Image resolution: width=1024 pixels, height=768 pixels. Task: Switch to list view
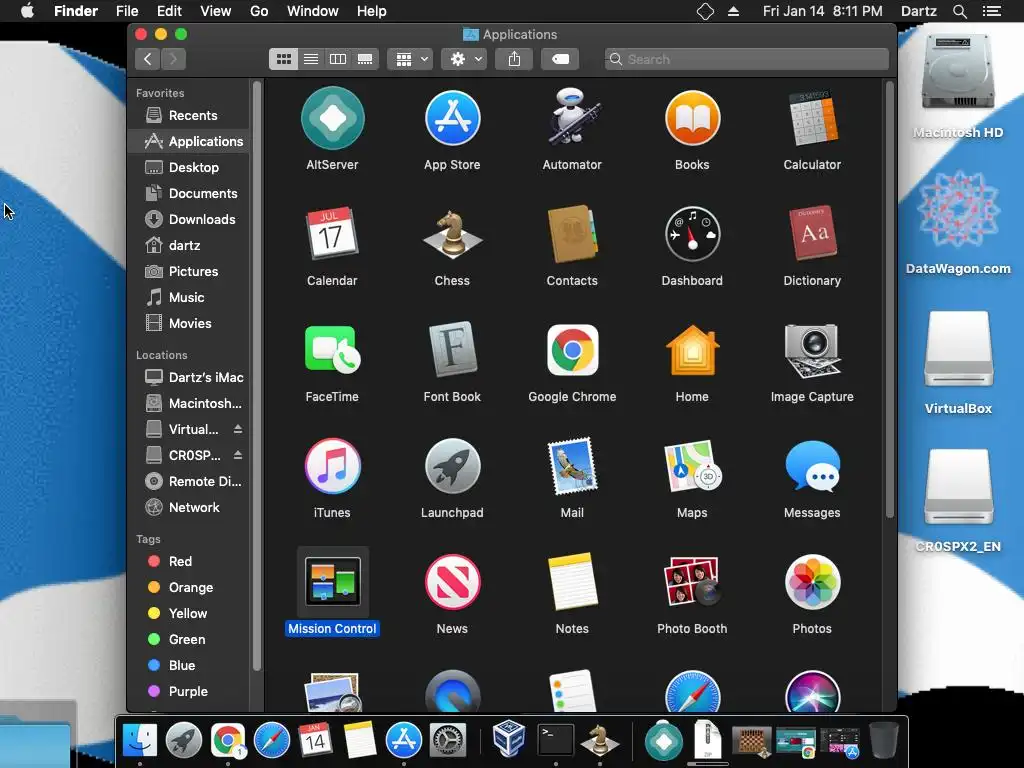[311, 59]
